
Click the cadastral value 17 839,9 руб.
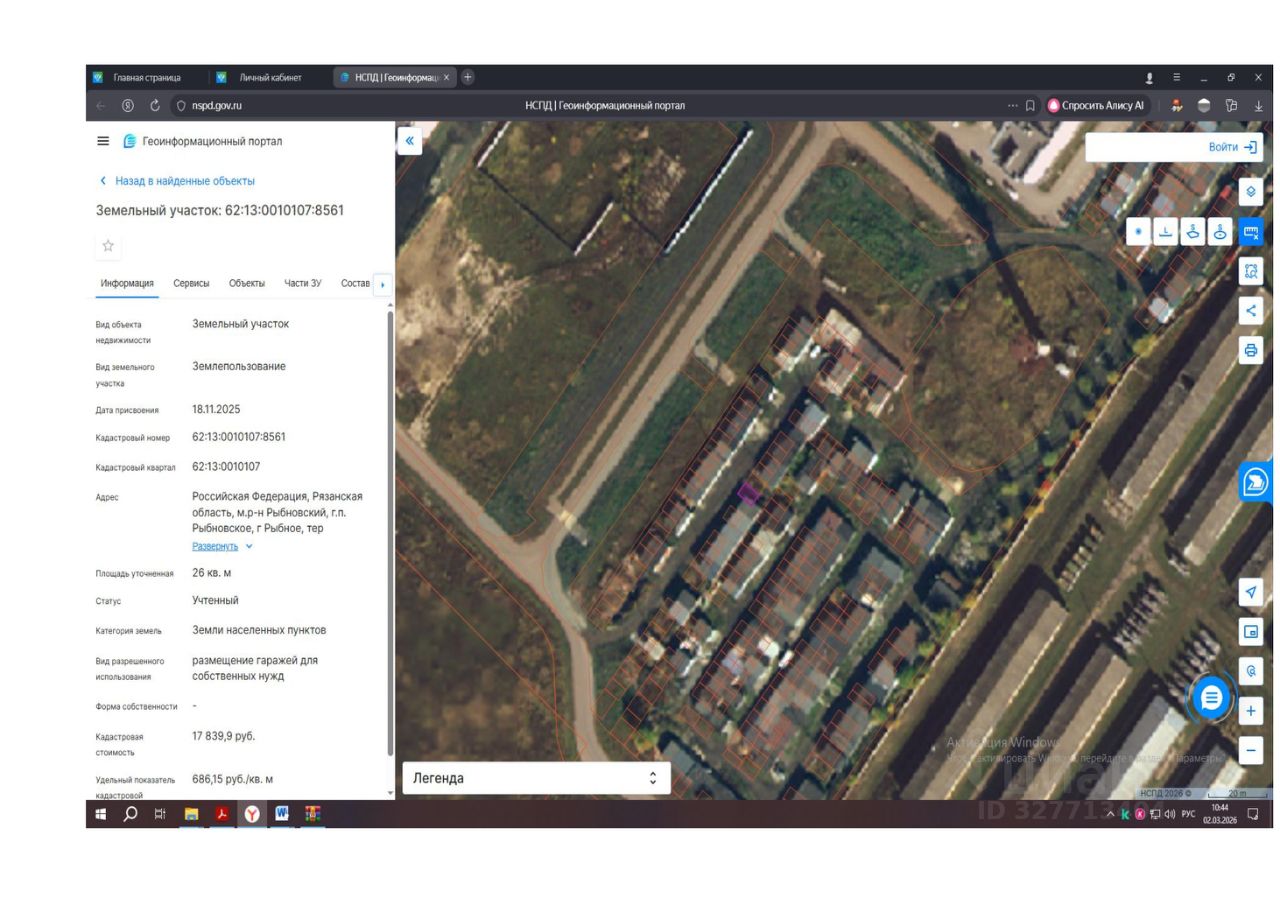[224, 736]
